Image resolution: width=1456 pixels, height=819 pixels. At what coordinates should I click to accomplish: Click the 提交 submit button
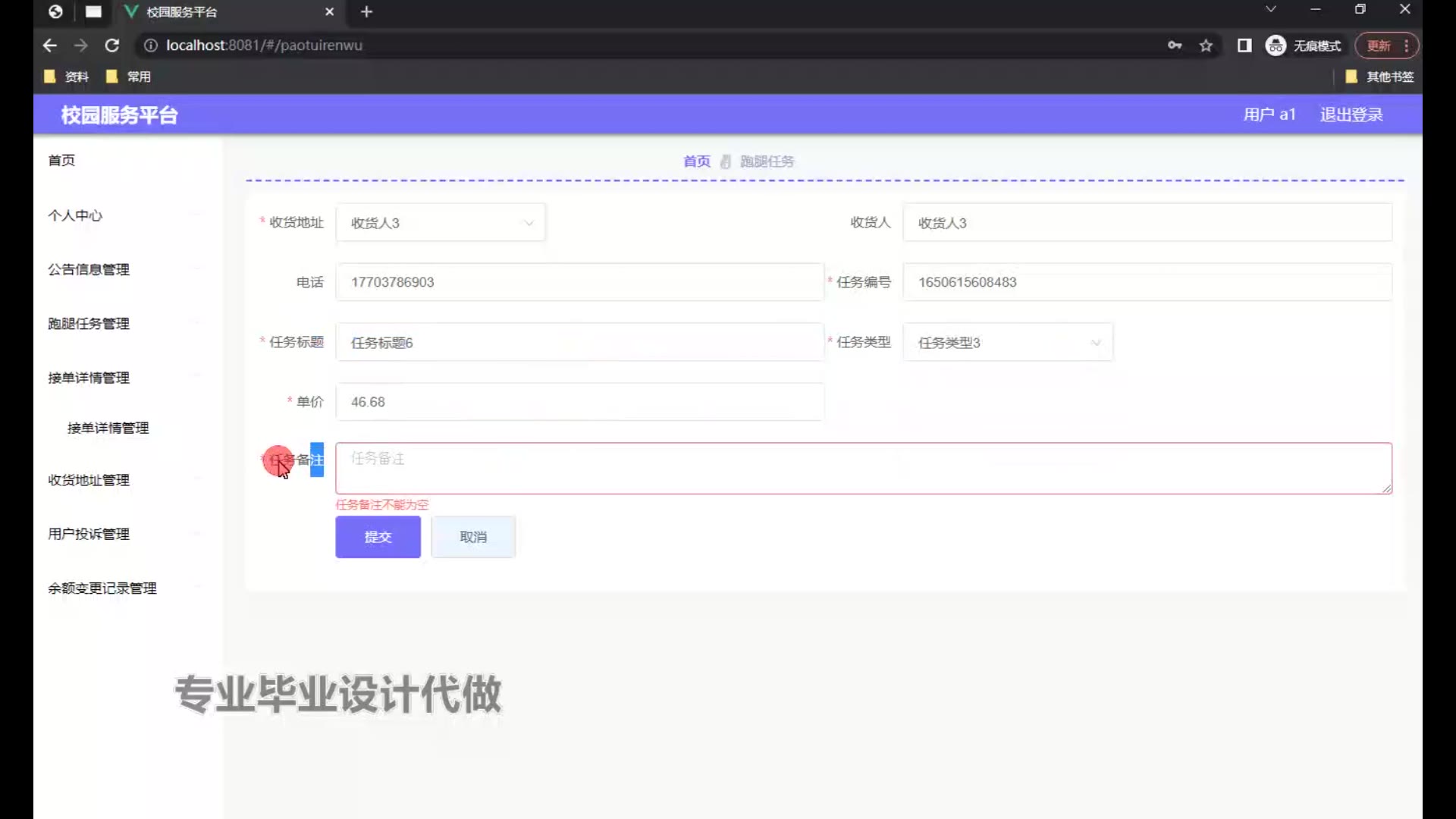(x=378, y=537)
